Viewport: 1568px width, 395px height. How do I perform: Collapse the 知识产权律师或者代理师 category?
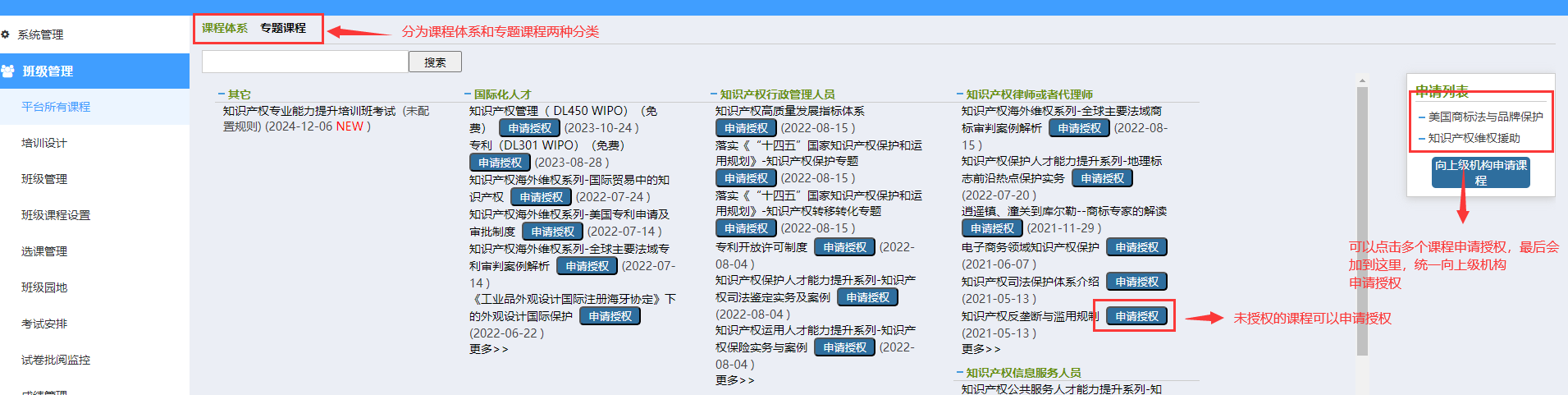point(960,94)
